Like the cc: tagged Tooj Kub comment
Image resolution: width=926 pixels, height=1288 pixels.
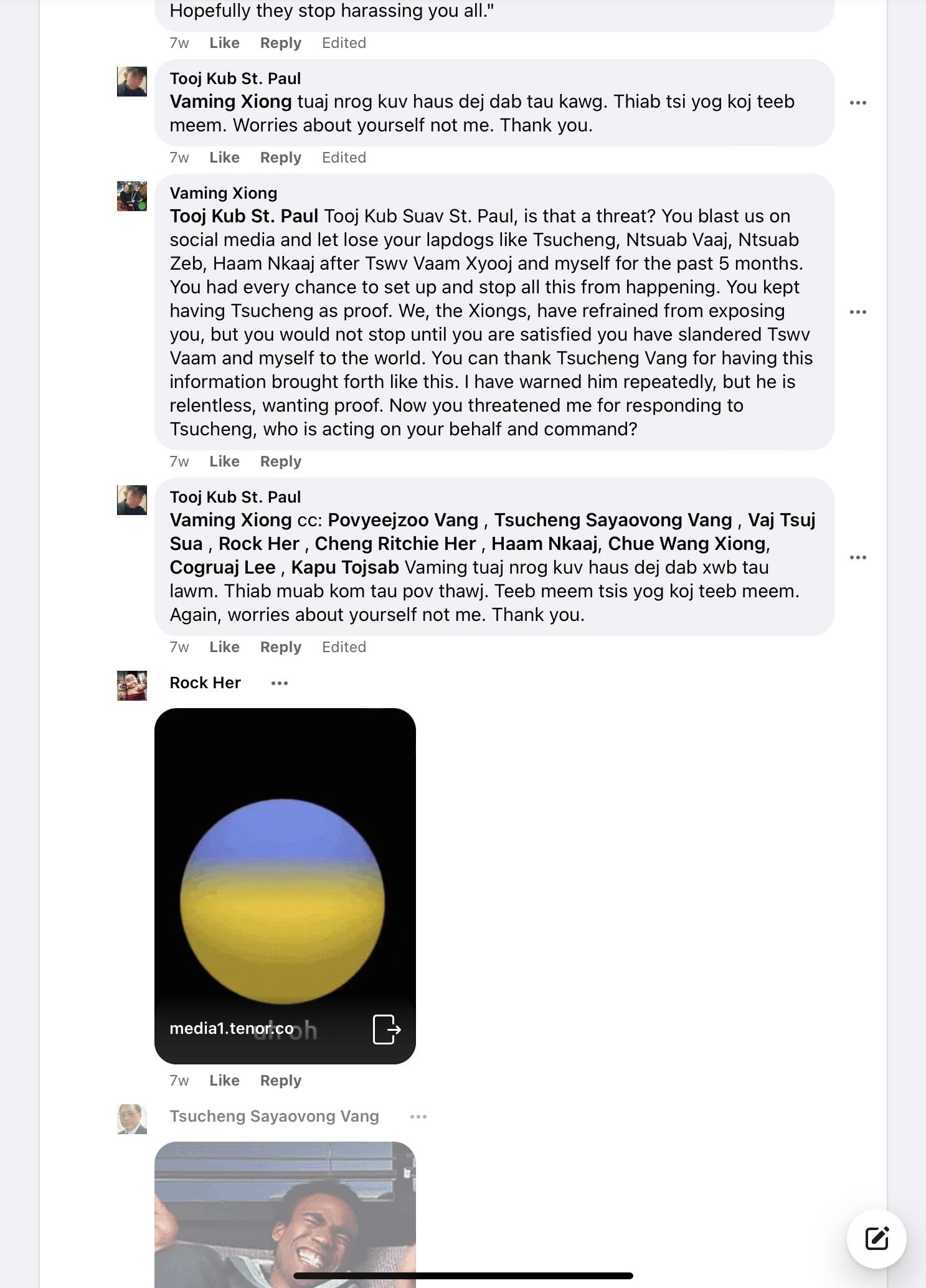pyautogui.click(x=224, y=647)
